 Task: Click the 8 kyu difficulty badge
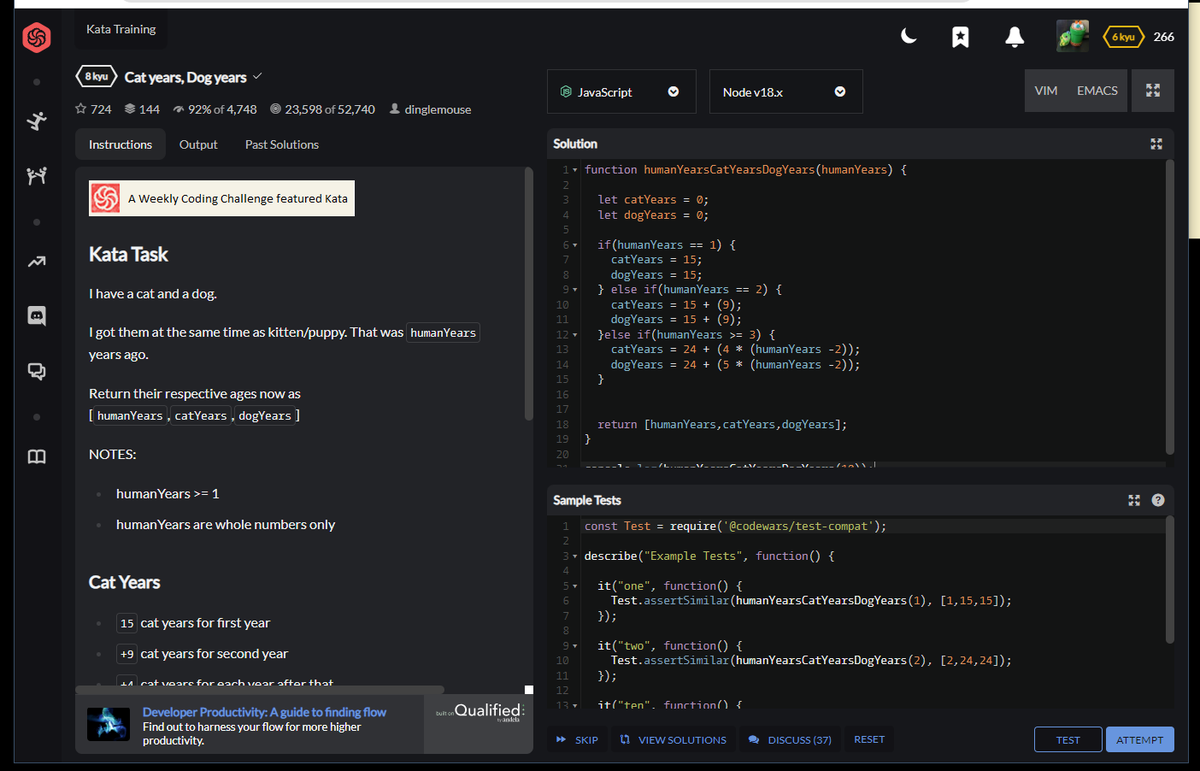[97, 77]
